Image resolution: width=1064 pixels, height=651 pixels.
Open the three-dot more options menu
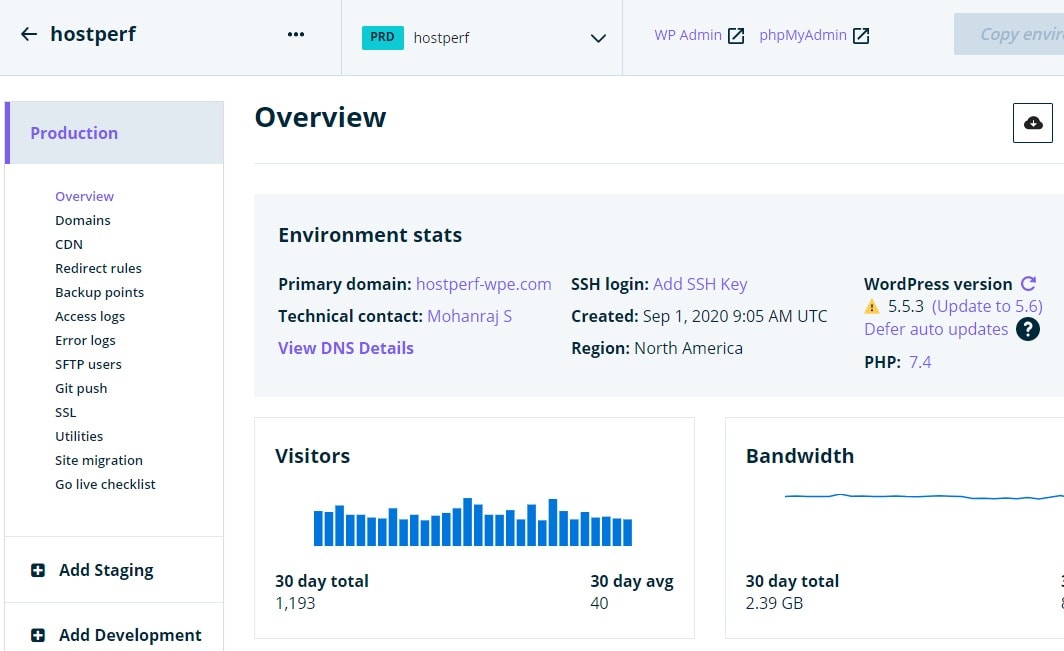click(x=296, y=34)
